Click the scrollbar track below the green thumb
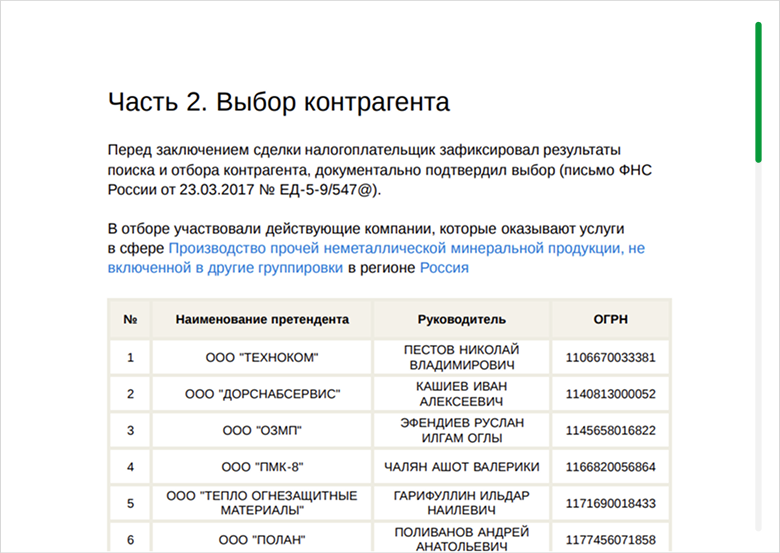 (x=759, y=350)
